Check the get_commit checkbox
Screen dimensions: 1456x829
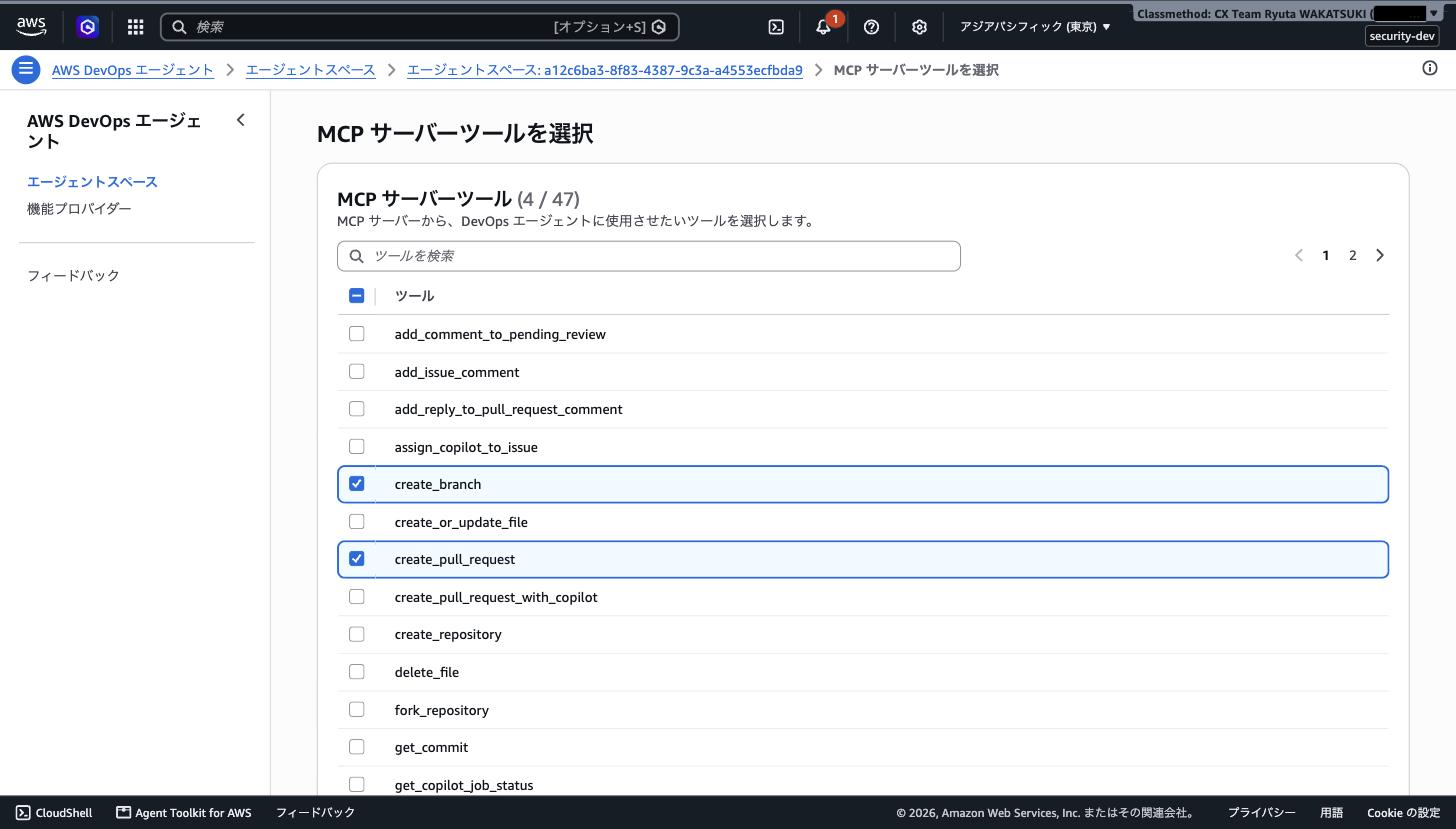click(356, 746)
